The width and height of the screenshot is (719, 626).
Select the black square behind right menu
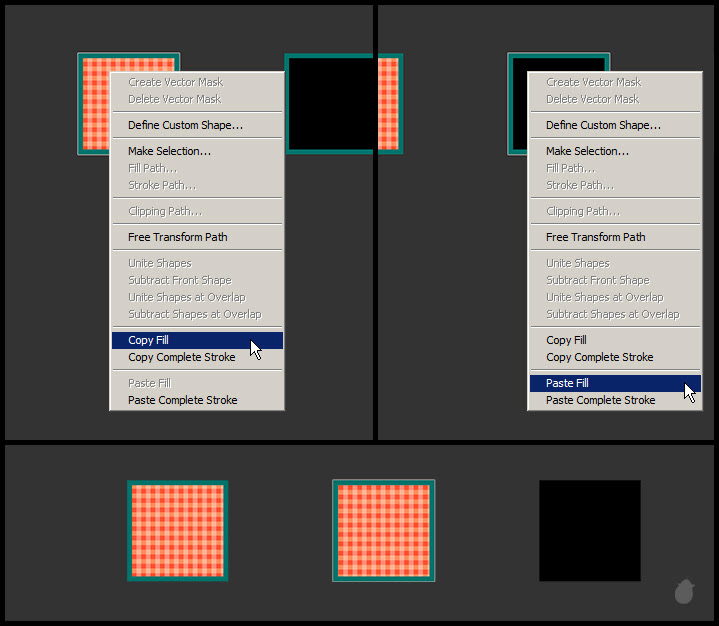[517, 105]
